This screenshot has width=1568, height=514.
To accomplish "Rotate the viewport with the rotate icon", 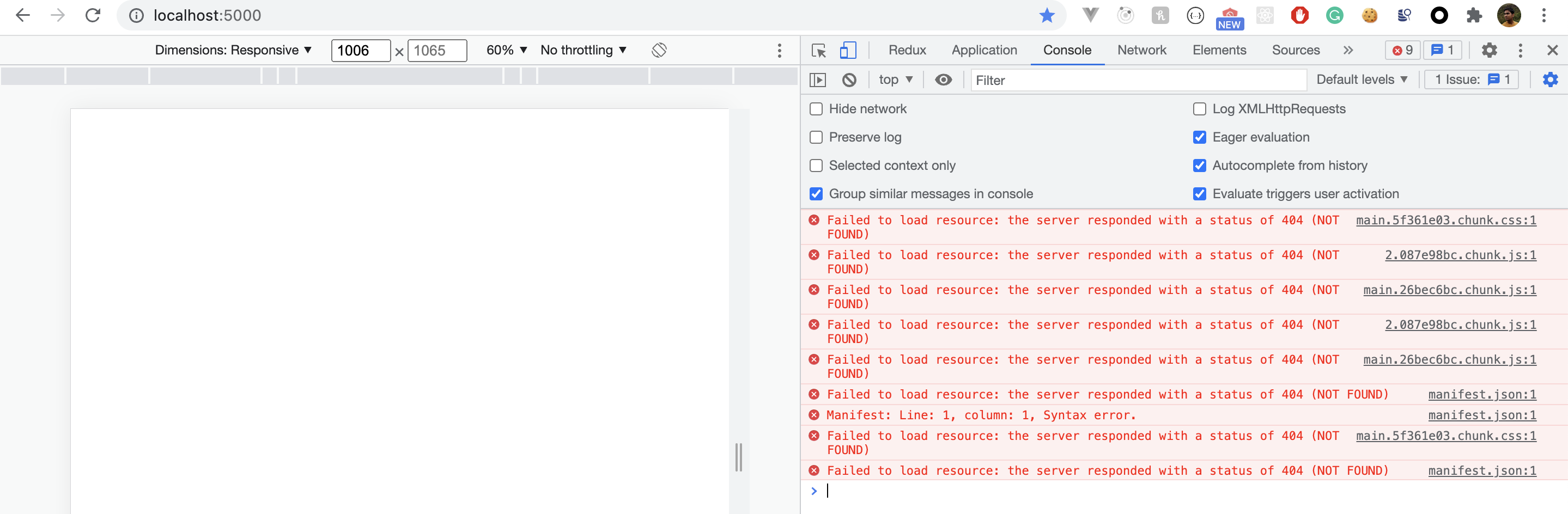I will coord(659,50).
